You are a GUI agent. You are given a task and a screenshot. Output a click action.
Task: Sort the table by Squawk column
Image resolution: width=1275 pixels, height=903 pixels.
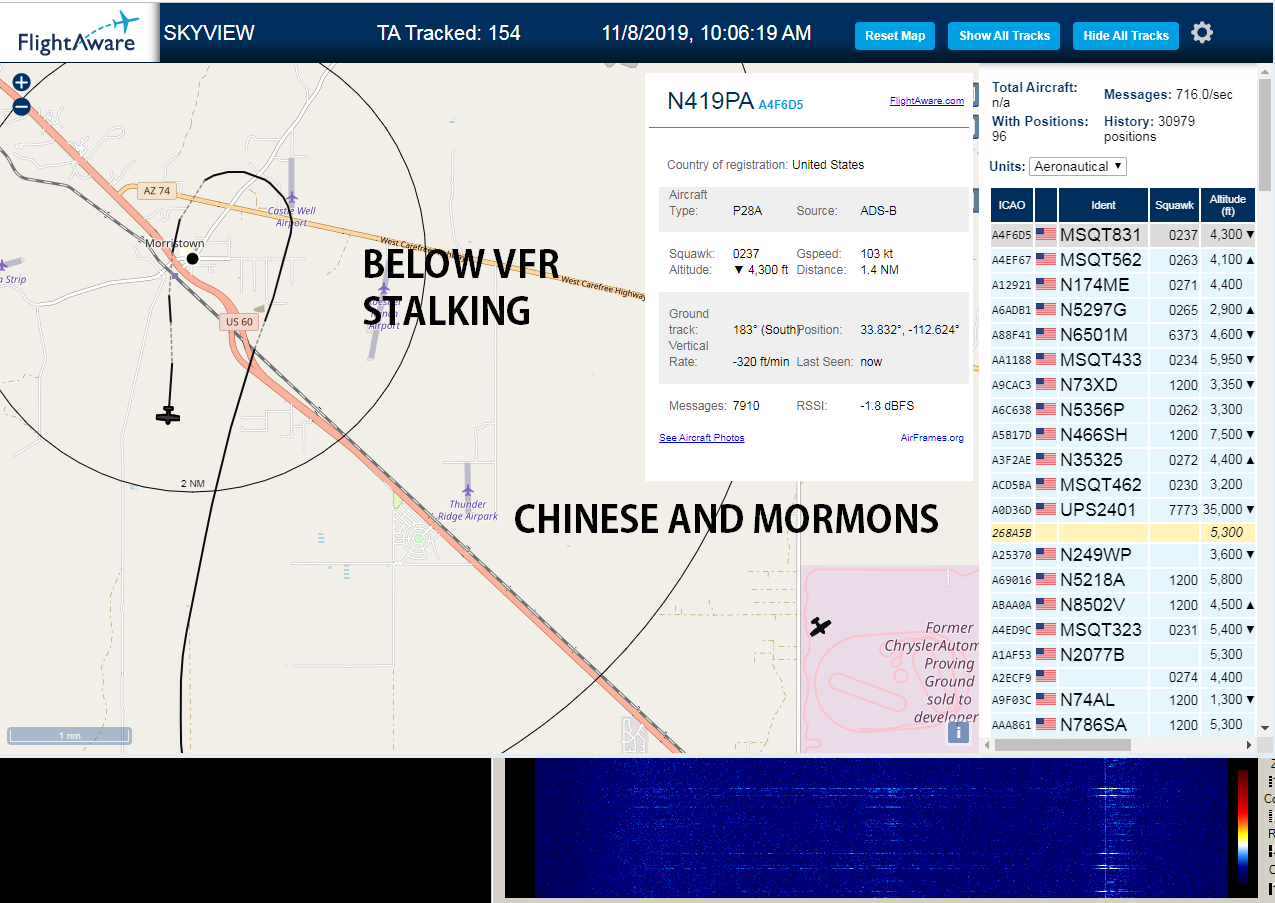point(1174,205)
